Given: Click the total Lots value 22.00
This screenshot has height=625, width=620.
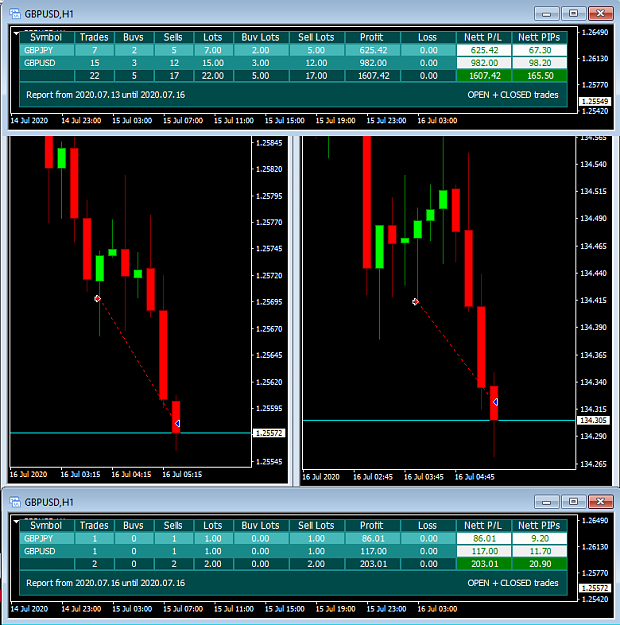Looking at the screenshot, I should point(213,76).
